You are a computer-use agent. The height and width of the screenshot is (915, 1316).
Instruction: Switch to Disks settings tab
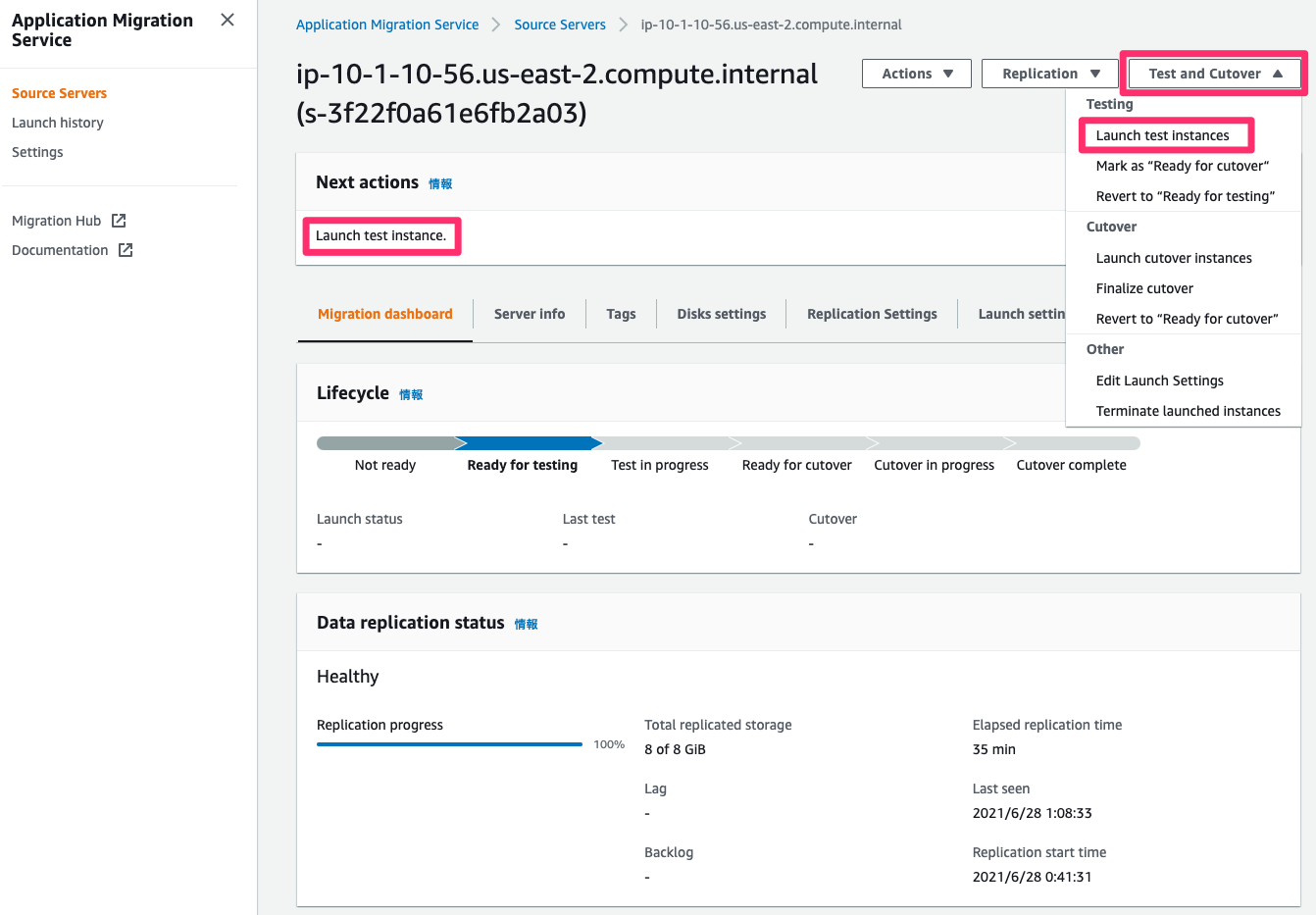coord(722,314)
